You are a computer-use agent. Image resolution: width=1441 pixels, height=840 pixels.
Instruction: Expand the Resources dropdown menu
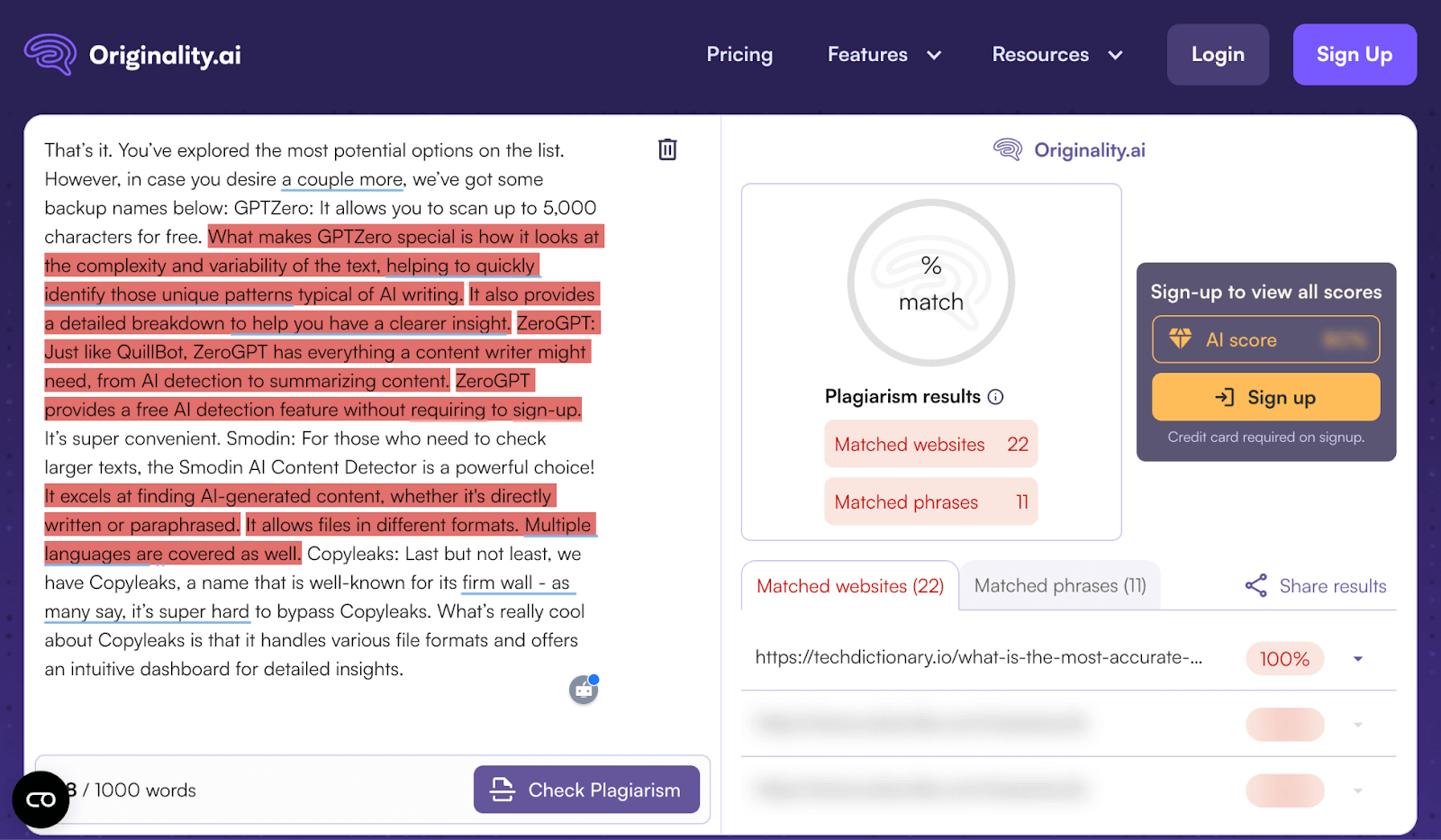click(1057, 55)
